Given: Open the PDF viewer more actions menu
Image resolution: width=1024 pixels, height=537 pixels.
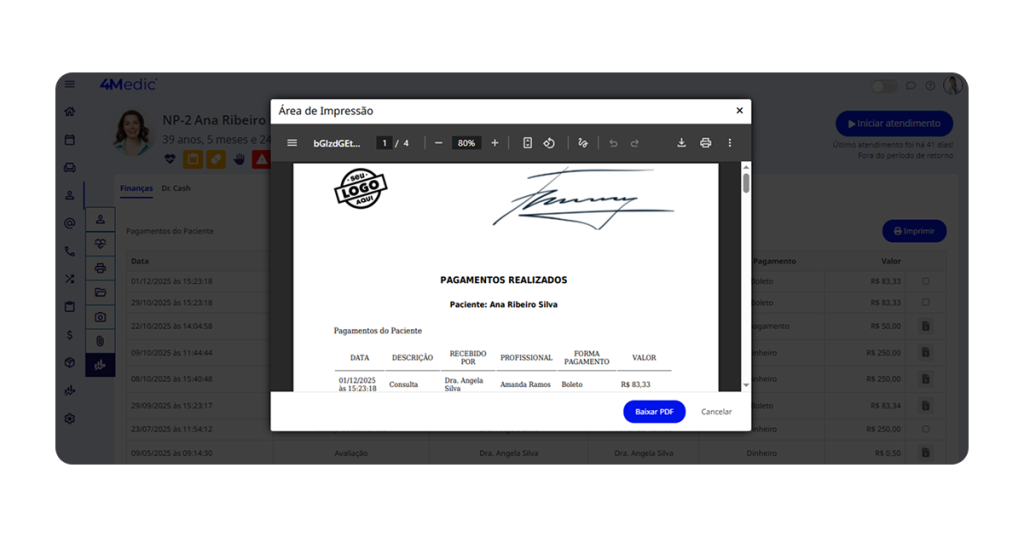Looking at the screenshot, I should click(730, 143).
